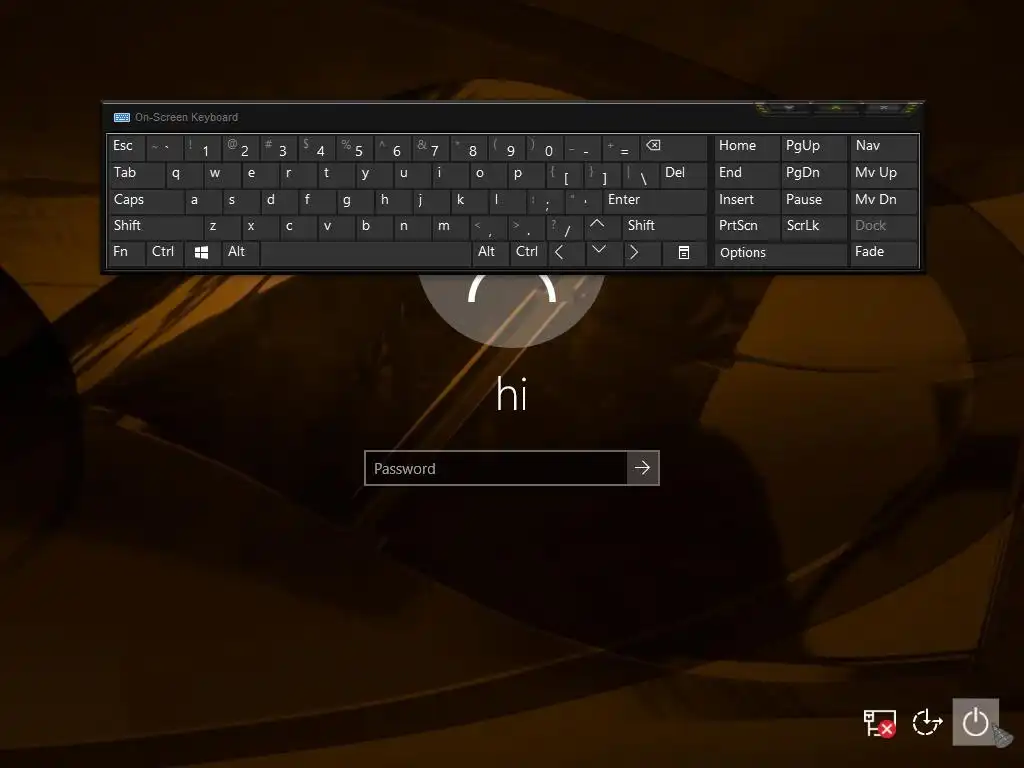Click the comma key
1024x768 pixels.
coord(488,226)
